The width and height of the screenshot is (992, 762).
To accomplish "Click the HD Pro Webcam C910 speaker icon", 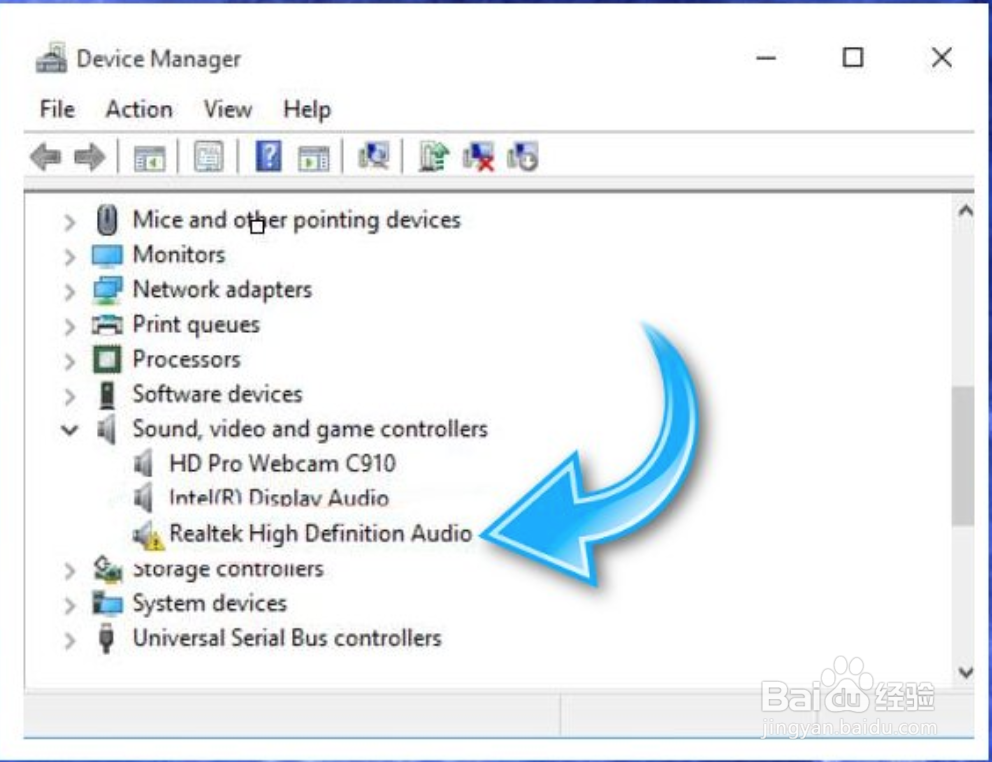I will tap(144, 464).
